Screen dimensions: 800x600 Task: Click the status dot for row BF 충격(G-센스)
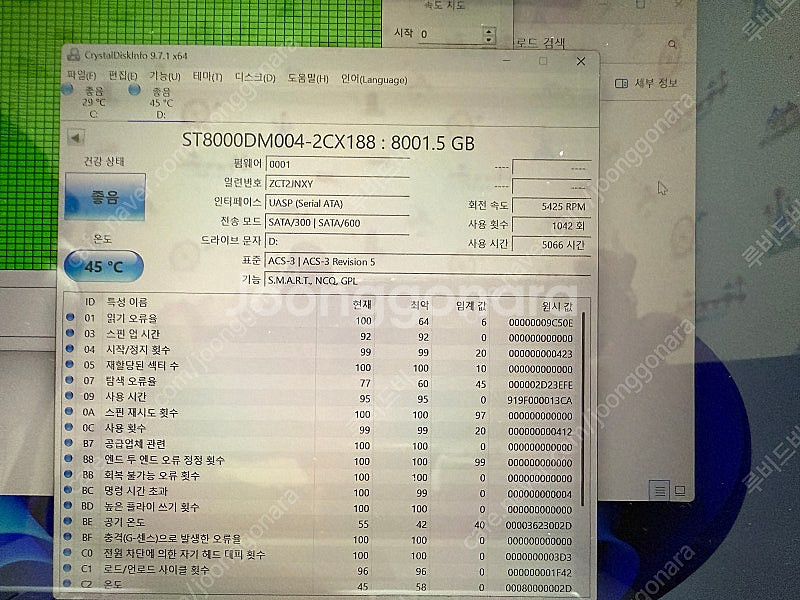(67, 537)
